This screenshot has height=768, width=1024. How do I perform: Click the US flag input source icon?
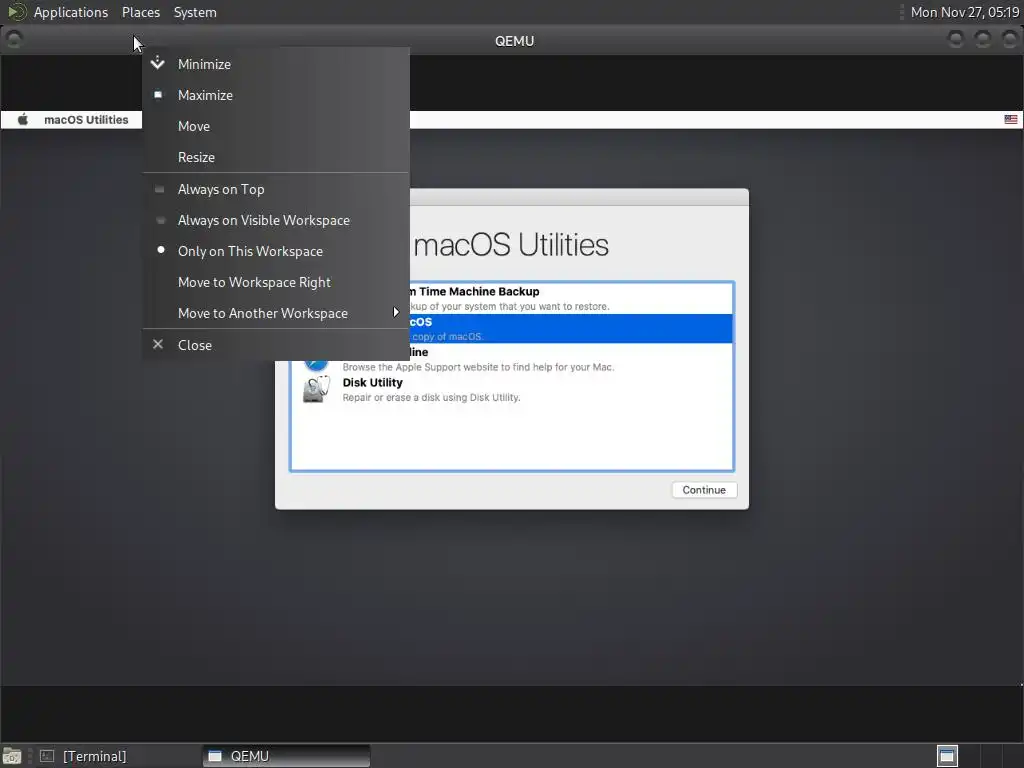[1010, 120]
